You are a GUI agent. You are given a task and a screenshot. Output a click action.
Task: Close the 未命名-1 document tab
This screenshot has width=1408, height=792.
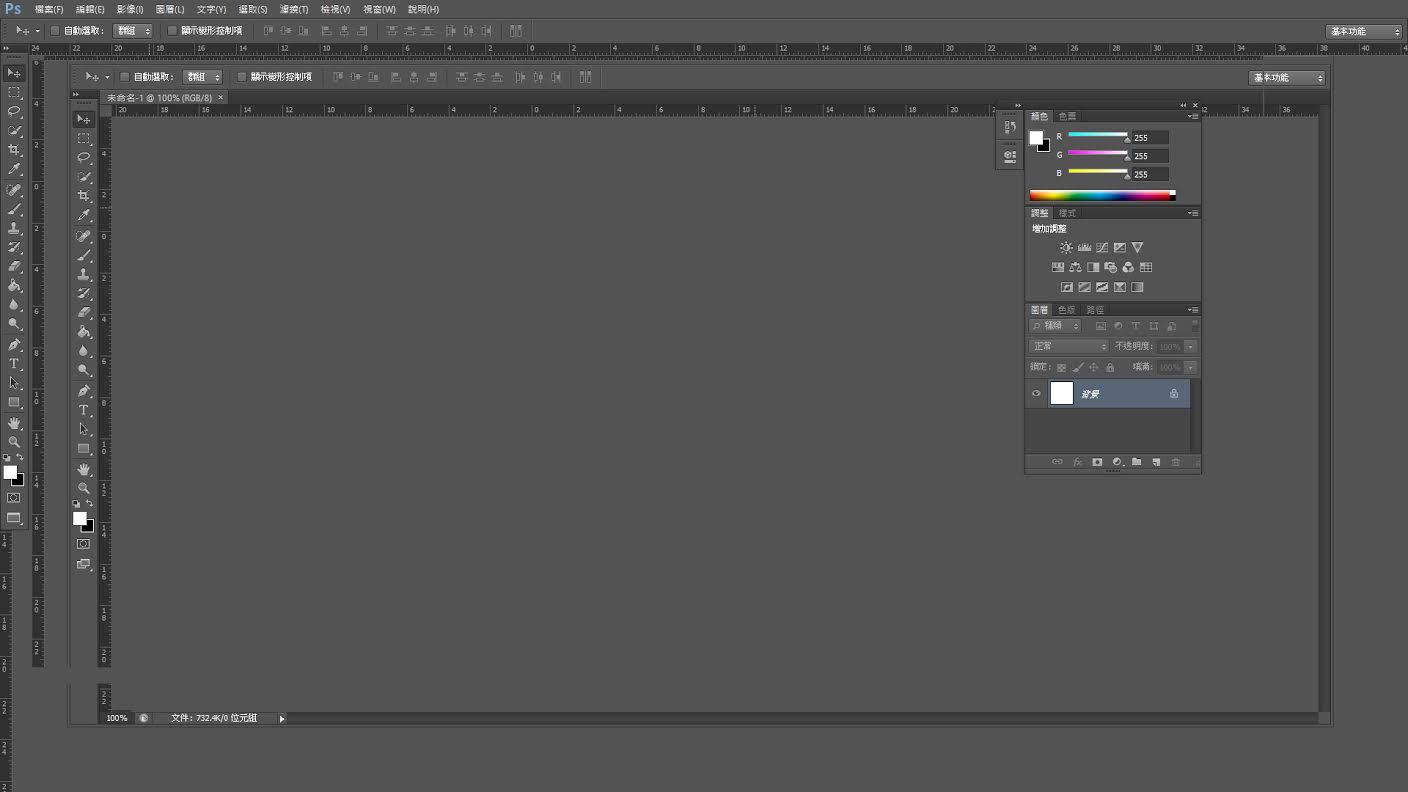tap(221, 97)
